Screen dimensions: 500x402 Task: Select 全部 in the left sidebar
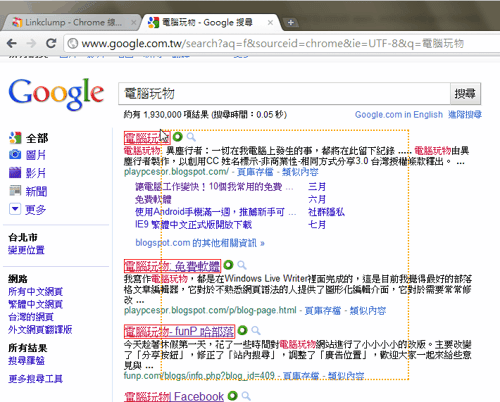coord(37,138)
